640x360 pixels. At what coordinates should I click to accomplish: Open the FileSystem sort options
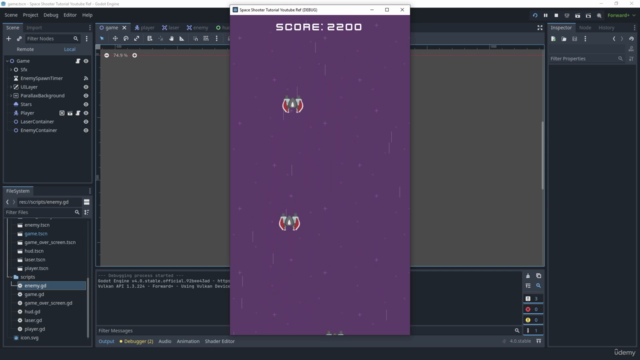pos(87,212)
